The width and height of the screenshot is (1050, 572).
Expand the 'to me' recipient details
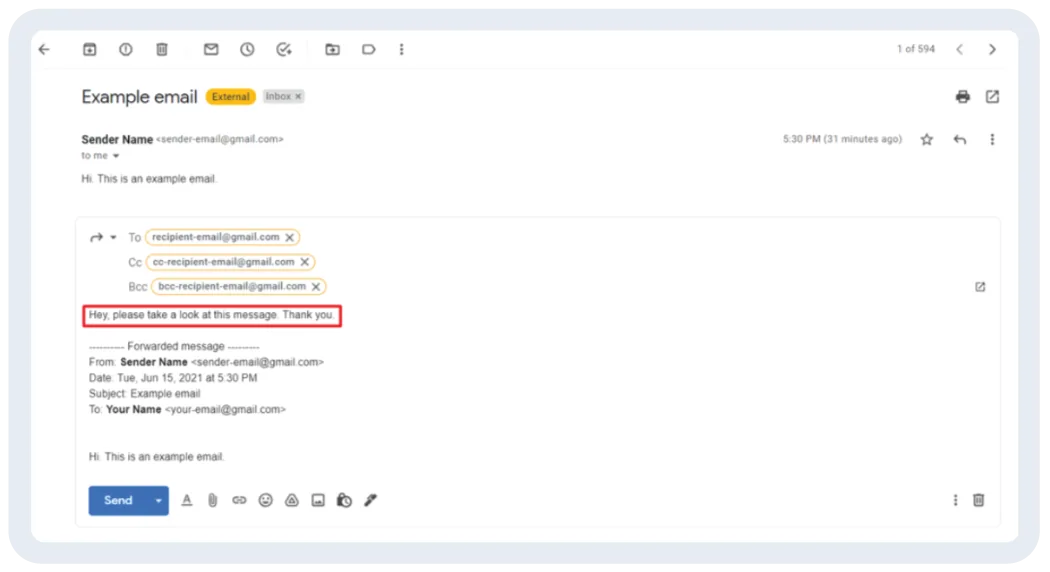tap(116, 156)
